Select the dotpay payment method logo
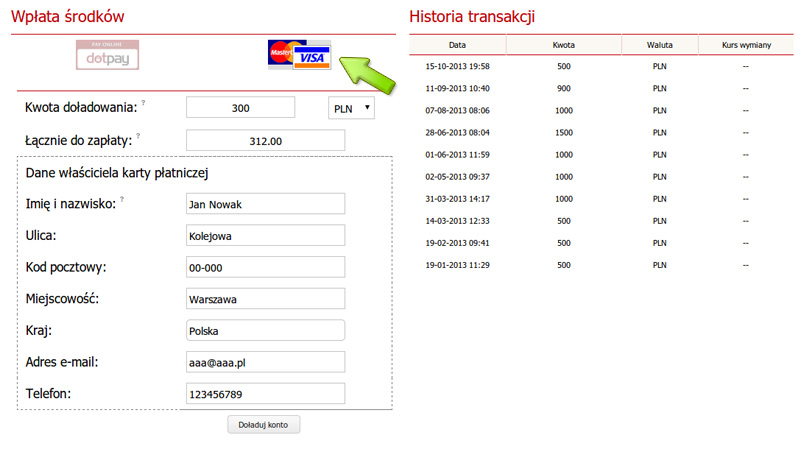Image resolution: width=800 pixels, height=449 pixels. (108, 55)
